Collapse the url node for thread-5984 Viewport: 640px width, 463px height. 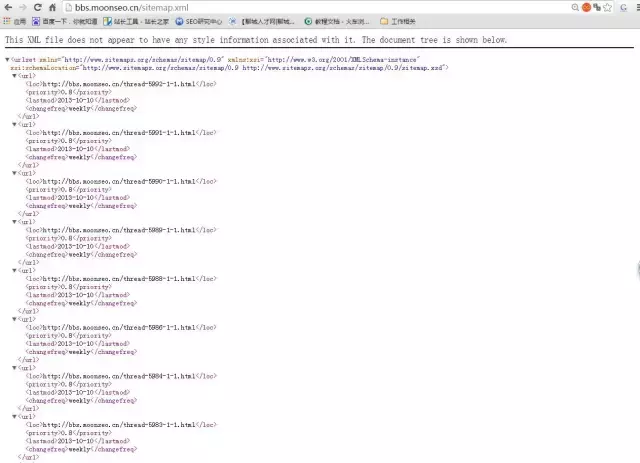click(14, 367)
